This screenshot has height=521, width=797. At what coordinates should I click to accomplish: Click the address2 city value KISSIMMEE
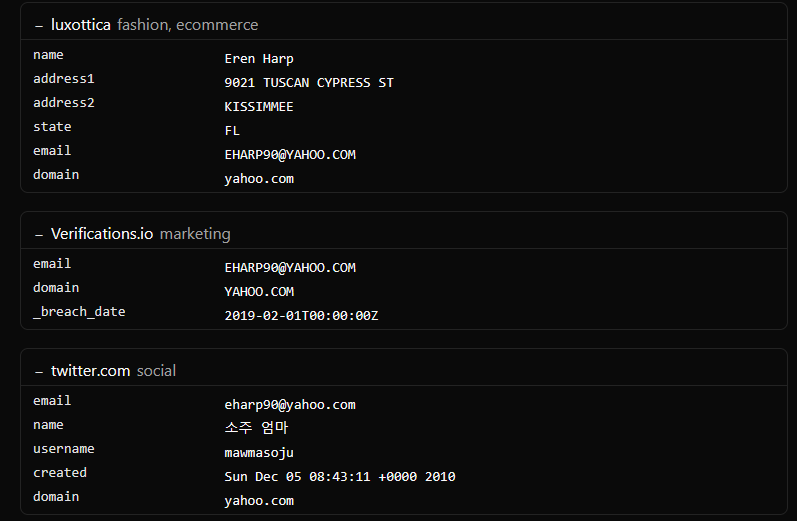coord(259,107)
